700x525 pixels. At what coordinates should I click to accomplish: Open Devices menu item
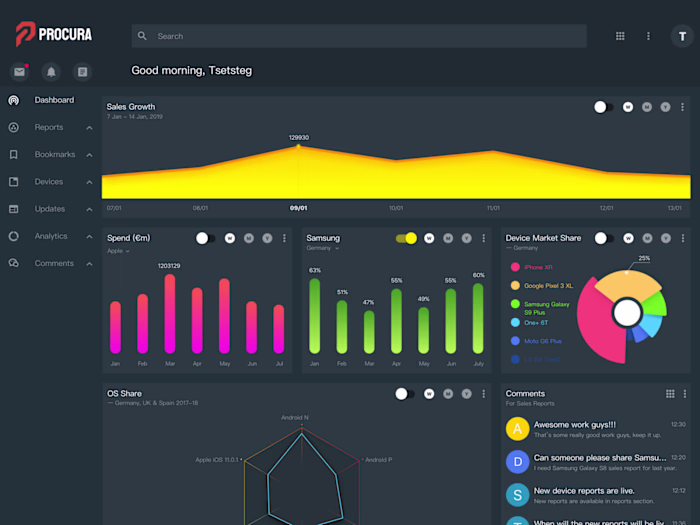pyautogui.click(x=49, y=182)
